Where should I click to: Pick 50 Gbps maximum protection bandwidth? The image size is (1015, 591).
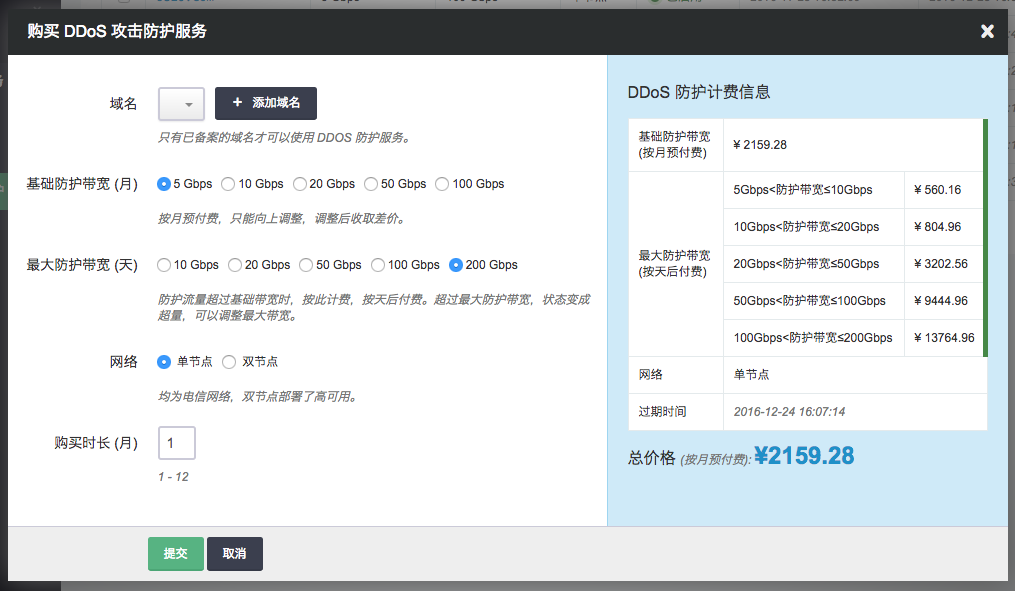[306, 265]
